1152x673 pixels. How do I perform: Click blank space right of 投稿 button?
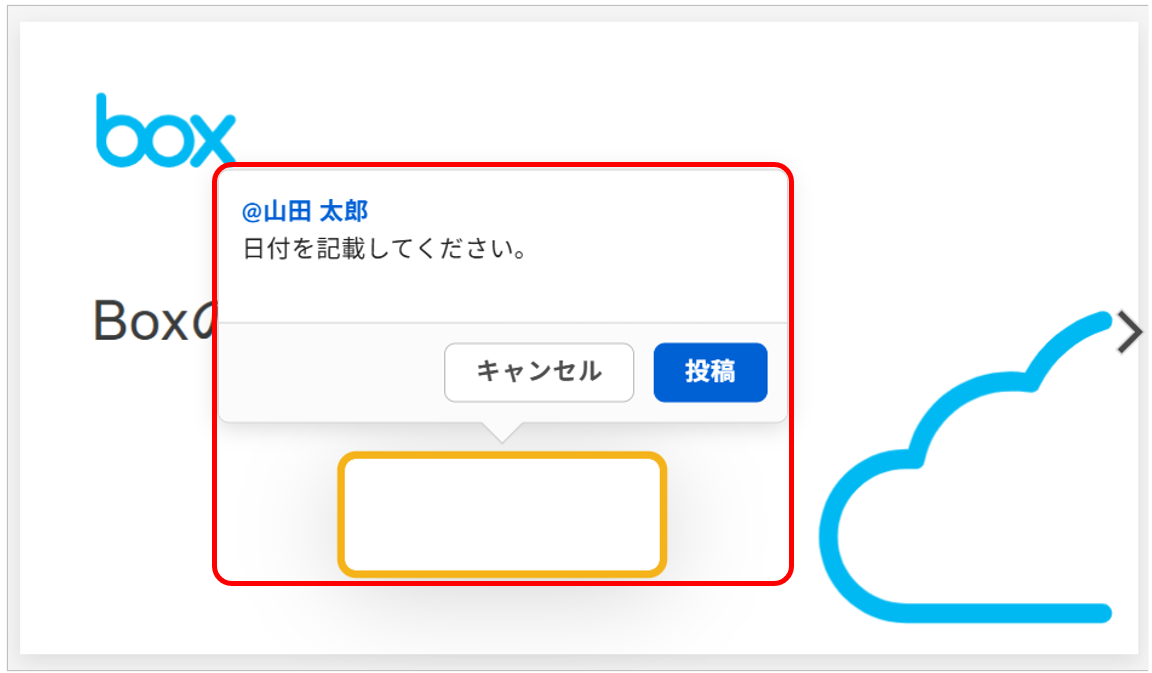777,372
